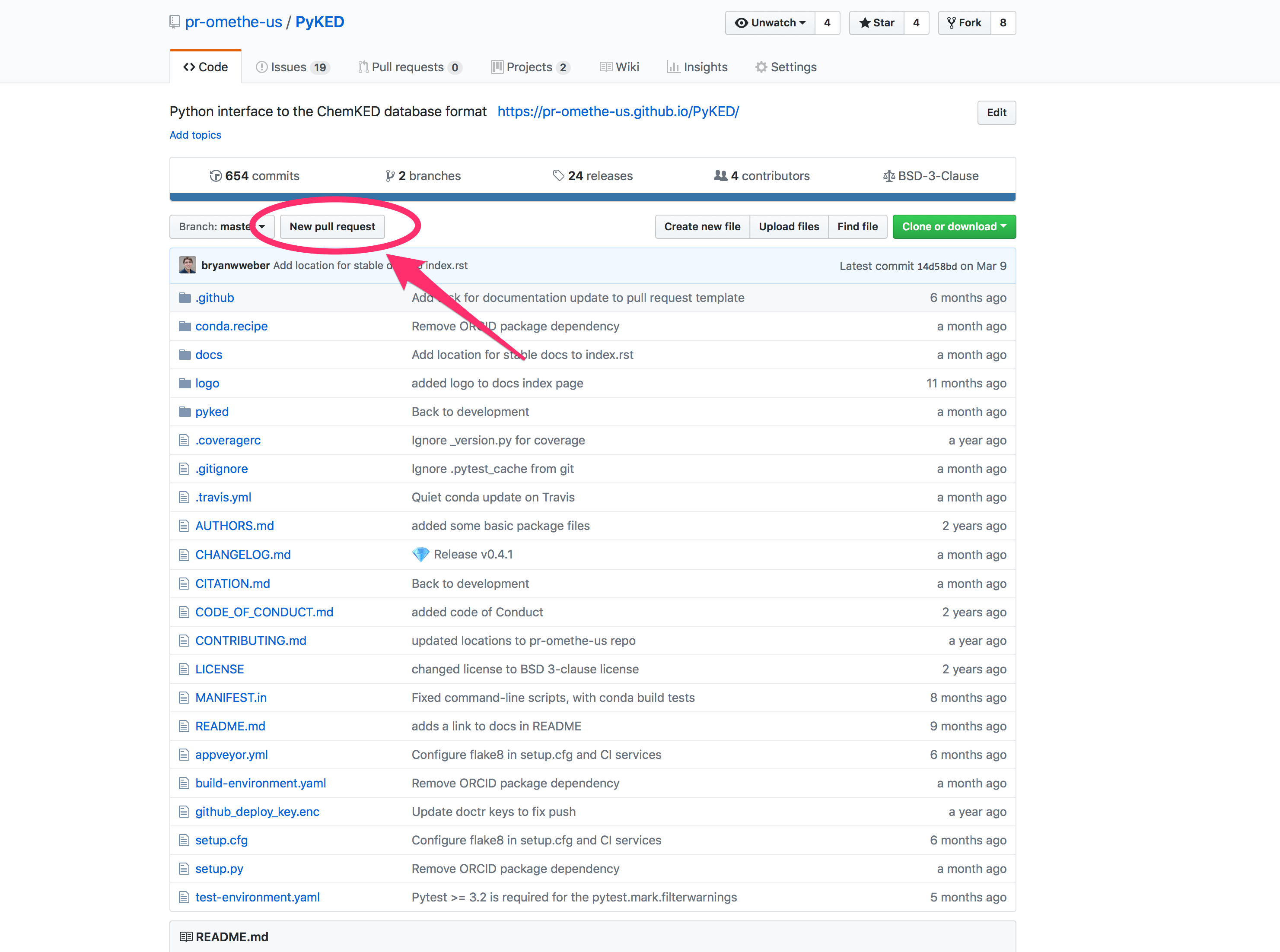The height and width of the screenshot is (952, 1280).
Task: Click the docs folder icon
Action: tap(185, 355)
